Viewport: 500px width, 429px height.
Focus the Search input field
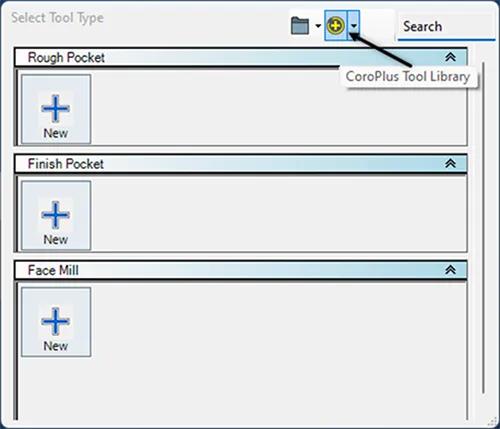click(446, 27)
